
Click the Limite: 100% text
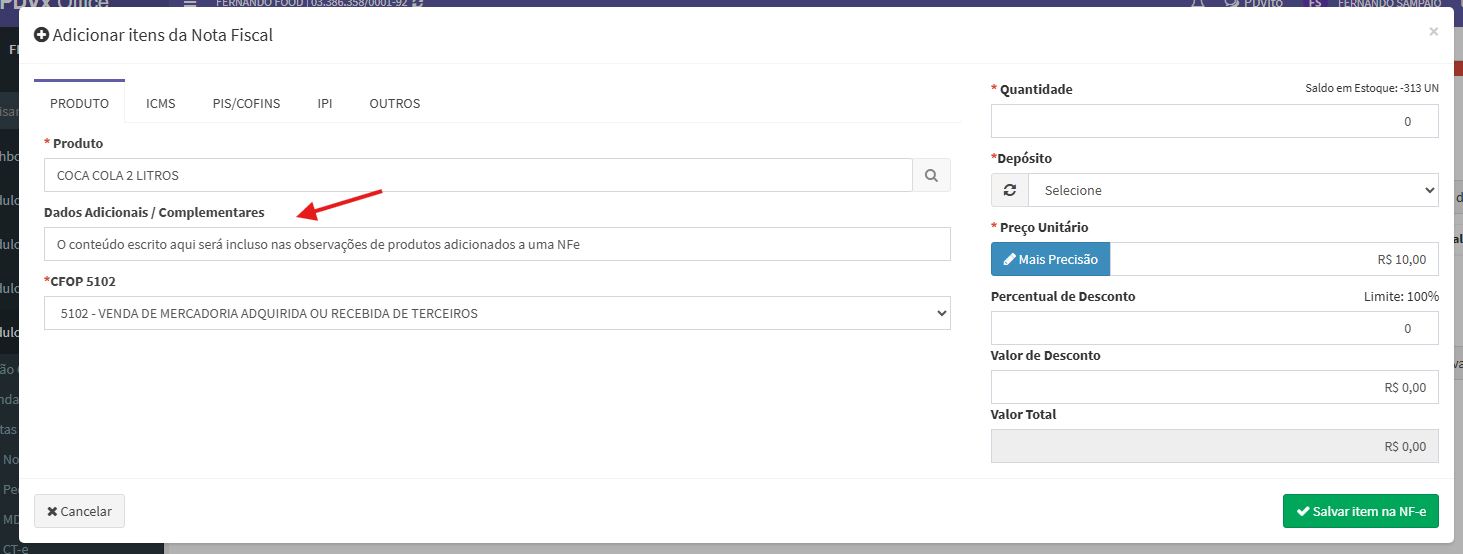pos(1401,297)
